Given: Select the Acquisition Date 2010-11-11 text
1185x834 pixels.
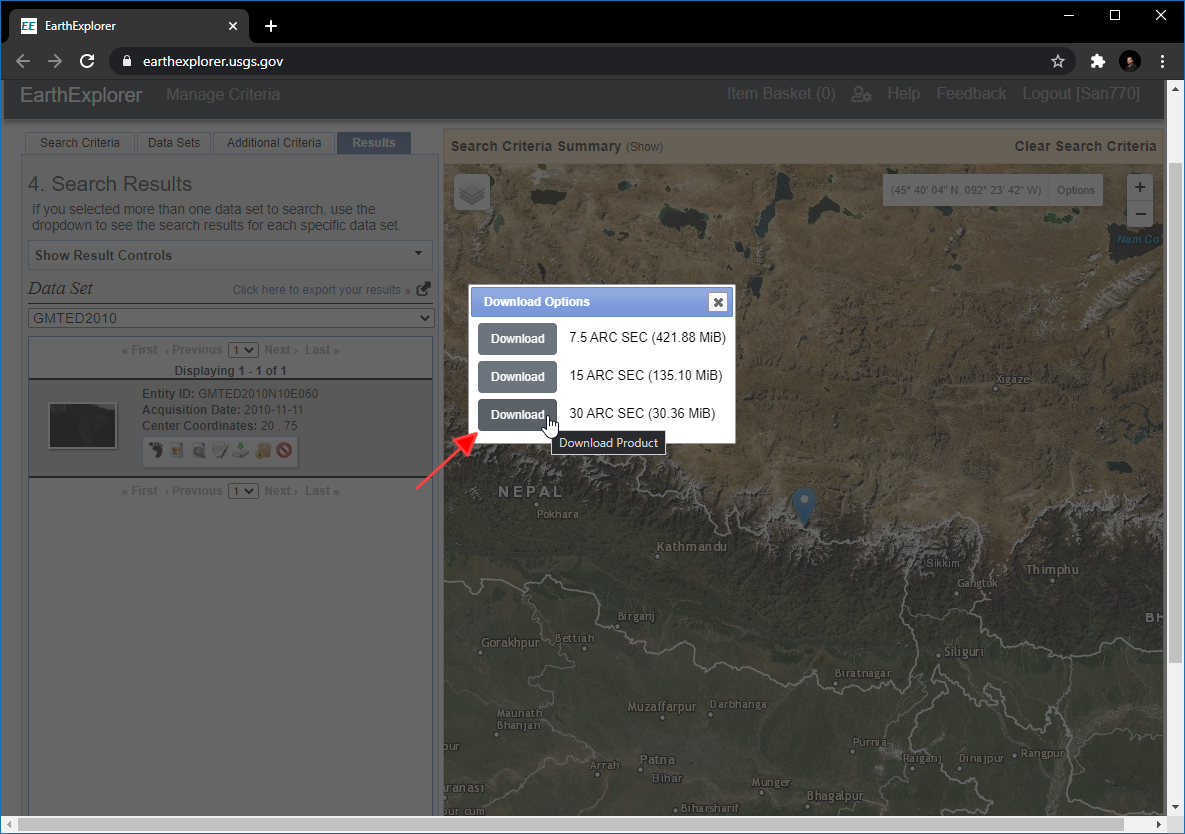Looking at the screenshot, I should click(x=222, y=409).
